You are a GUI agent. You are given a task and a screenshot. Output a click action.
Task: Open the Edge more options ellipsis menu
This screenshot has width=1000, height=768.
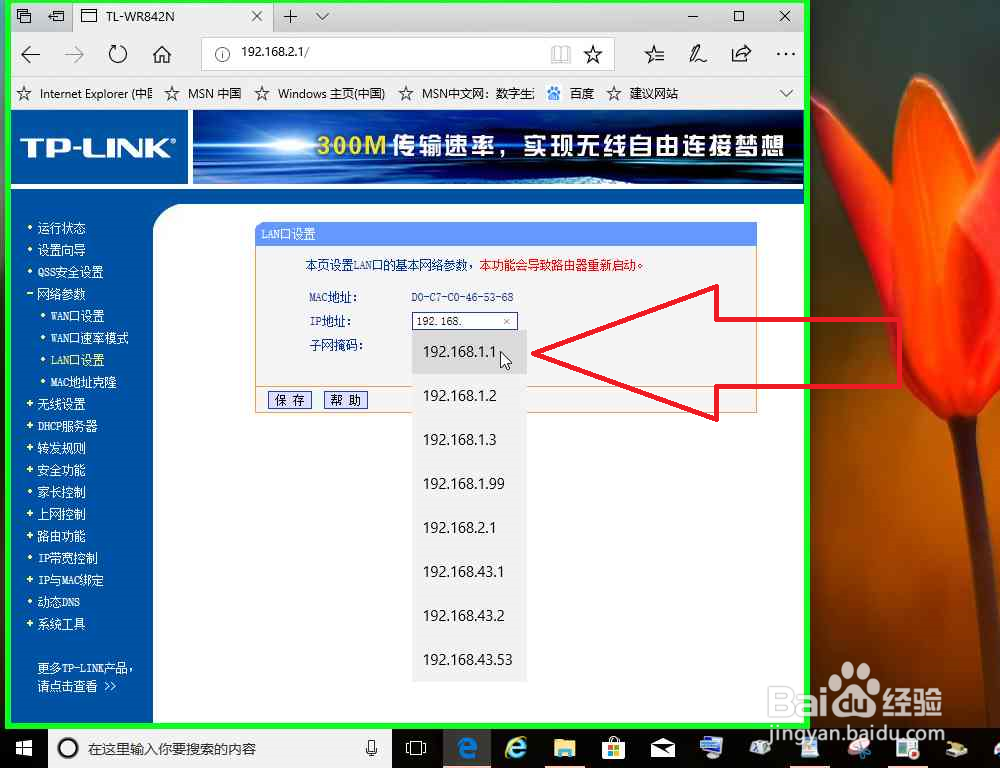pyautogui.click(x=786, y=55)
